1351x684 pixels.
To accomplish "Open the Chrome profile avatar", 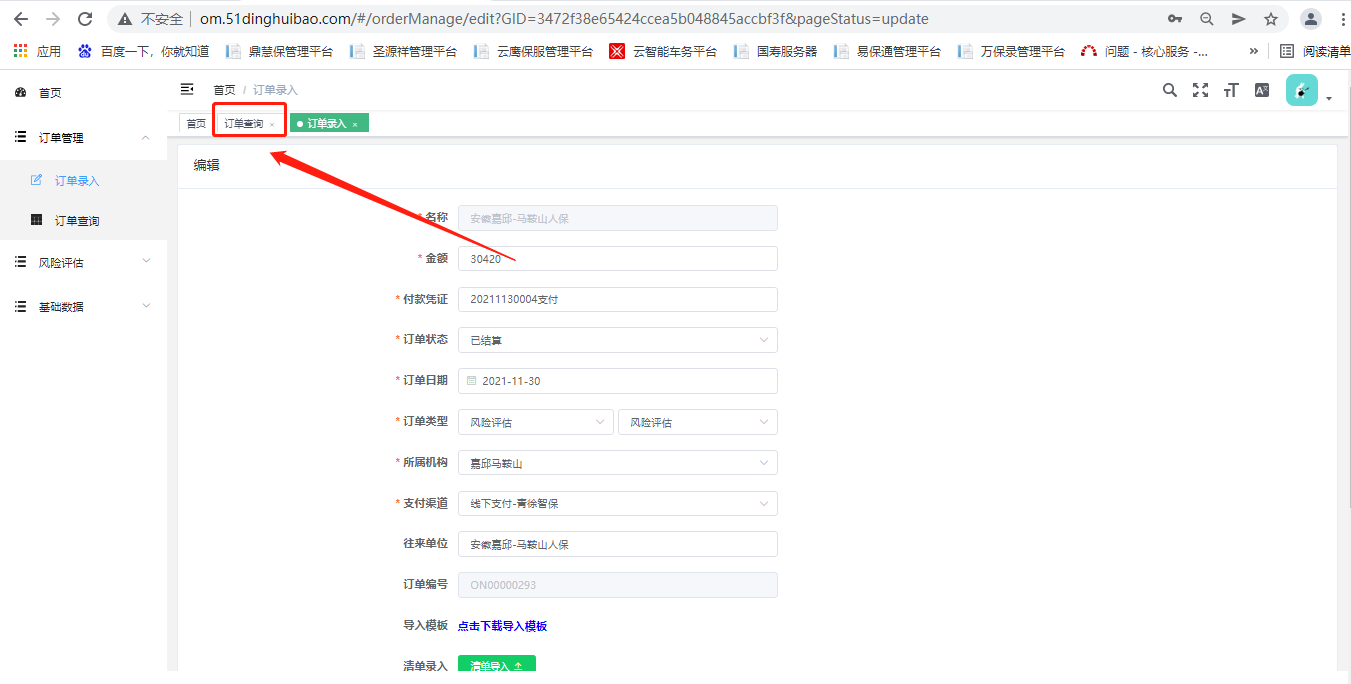I will point(1310,19).
